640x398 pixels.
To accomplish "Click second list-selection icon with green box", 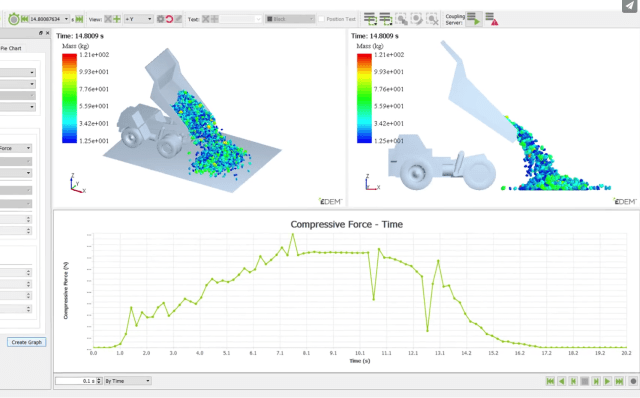I will pyautogui.click(x=386, y=19).
